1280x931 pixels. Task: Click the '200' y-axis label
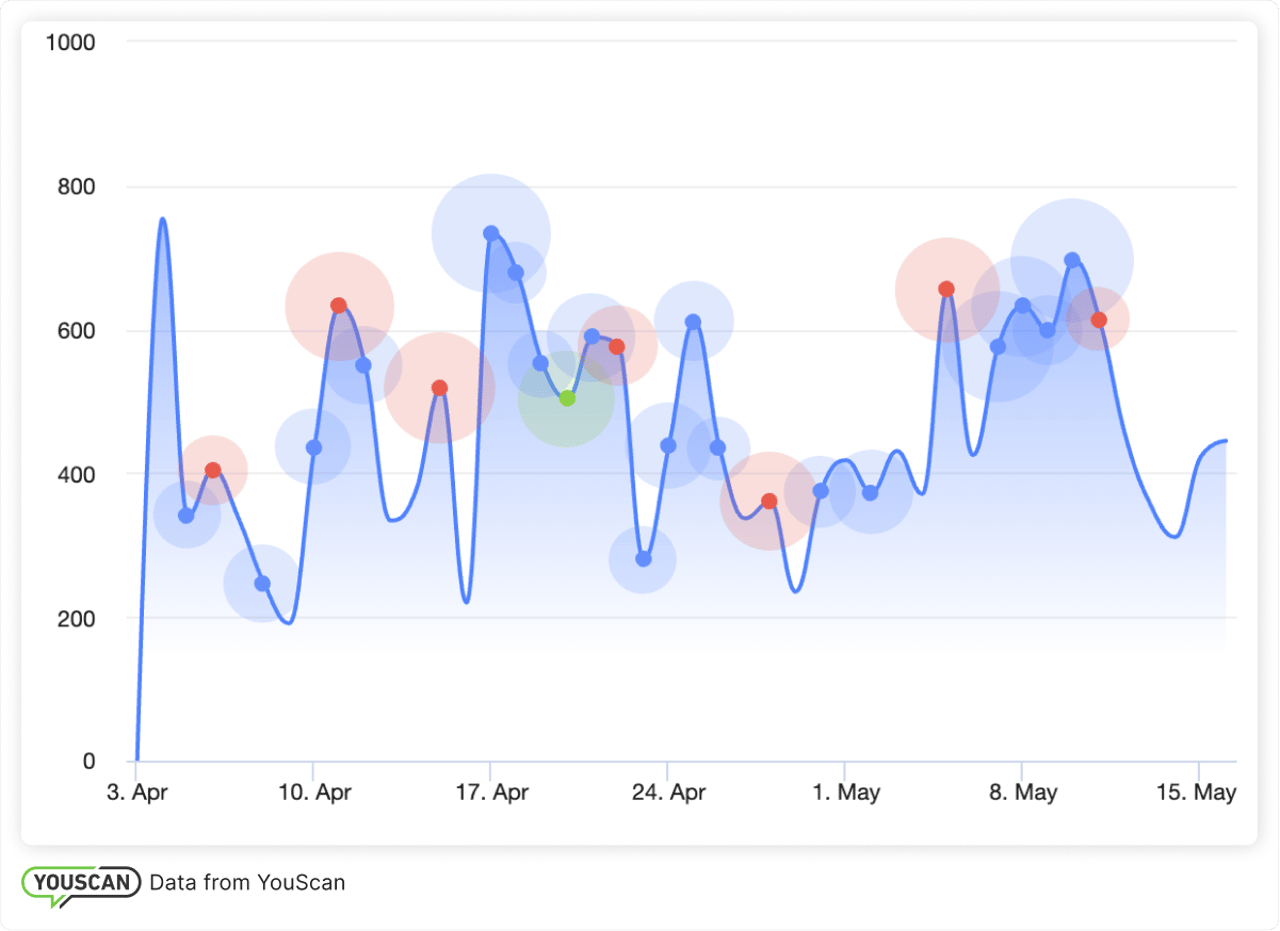[x=75, y=618]
